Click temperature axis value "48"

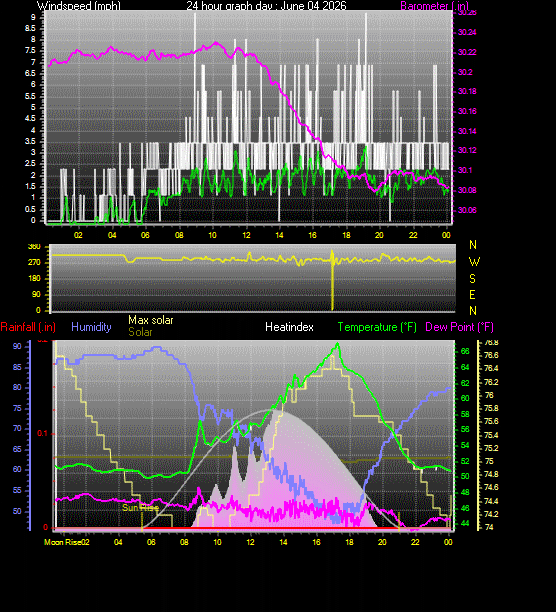click(465, 493)
